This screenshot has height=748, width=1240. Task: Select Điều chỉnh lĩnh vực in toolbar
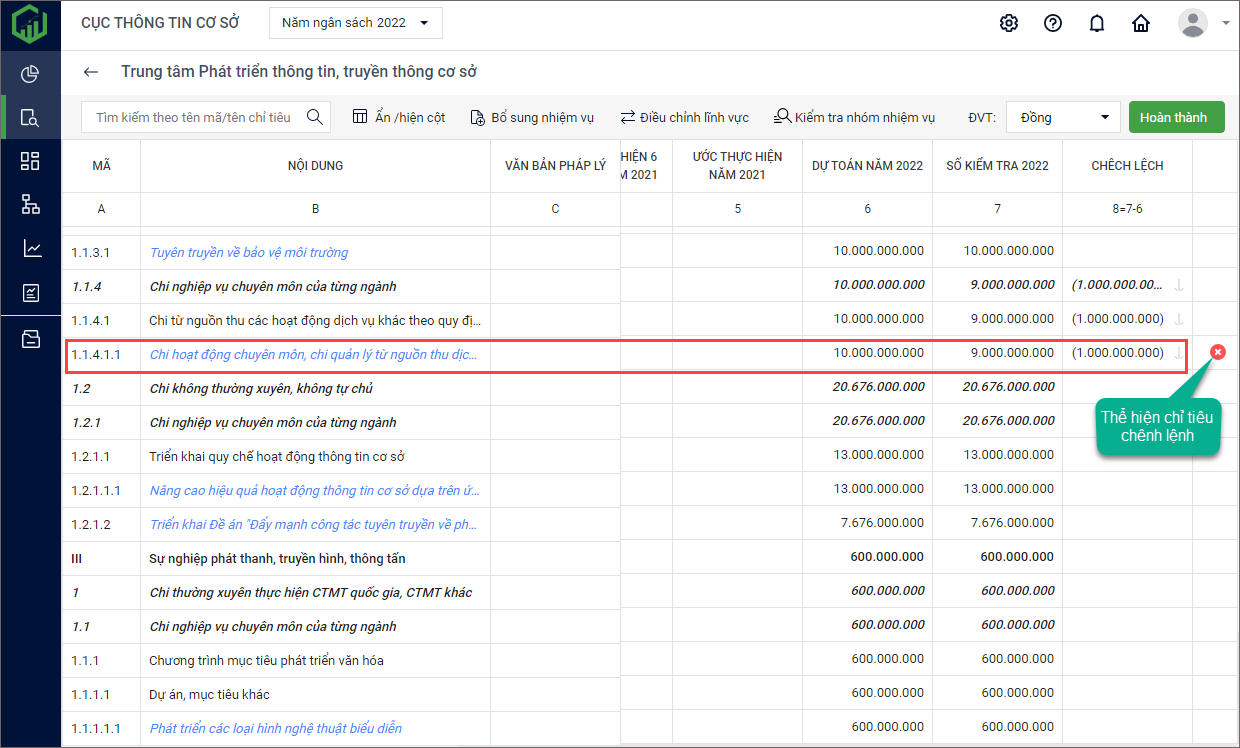684,117
